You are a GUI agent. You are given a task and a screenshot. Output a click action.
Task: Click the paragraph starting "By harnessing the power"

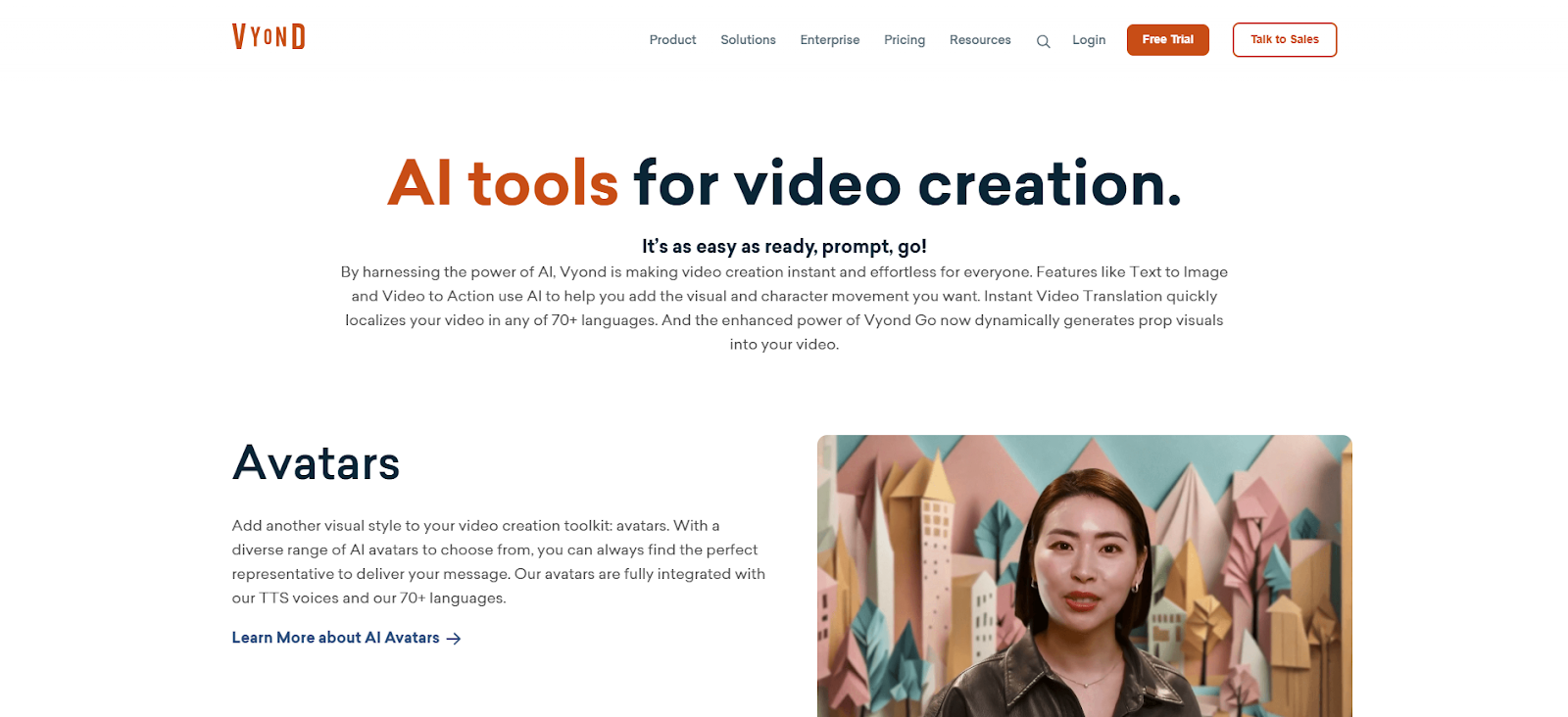click(x=784, y=308)
